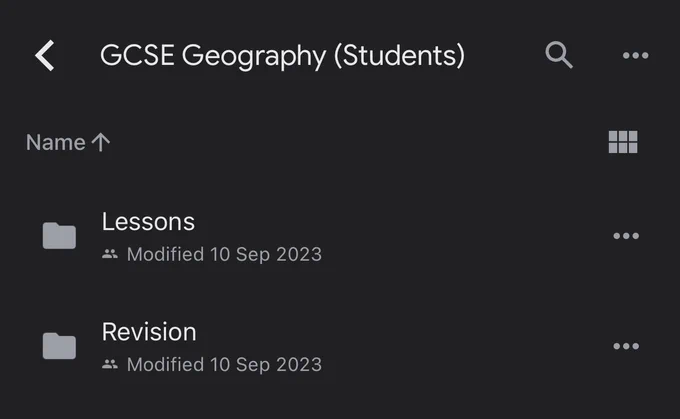Viewport: 680px width, 419px height.
Task: Open the three-dot menu for Lessons
Action: coord(626,236)
